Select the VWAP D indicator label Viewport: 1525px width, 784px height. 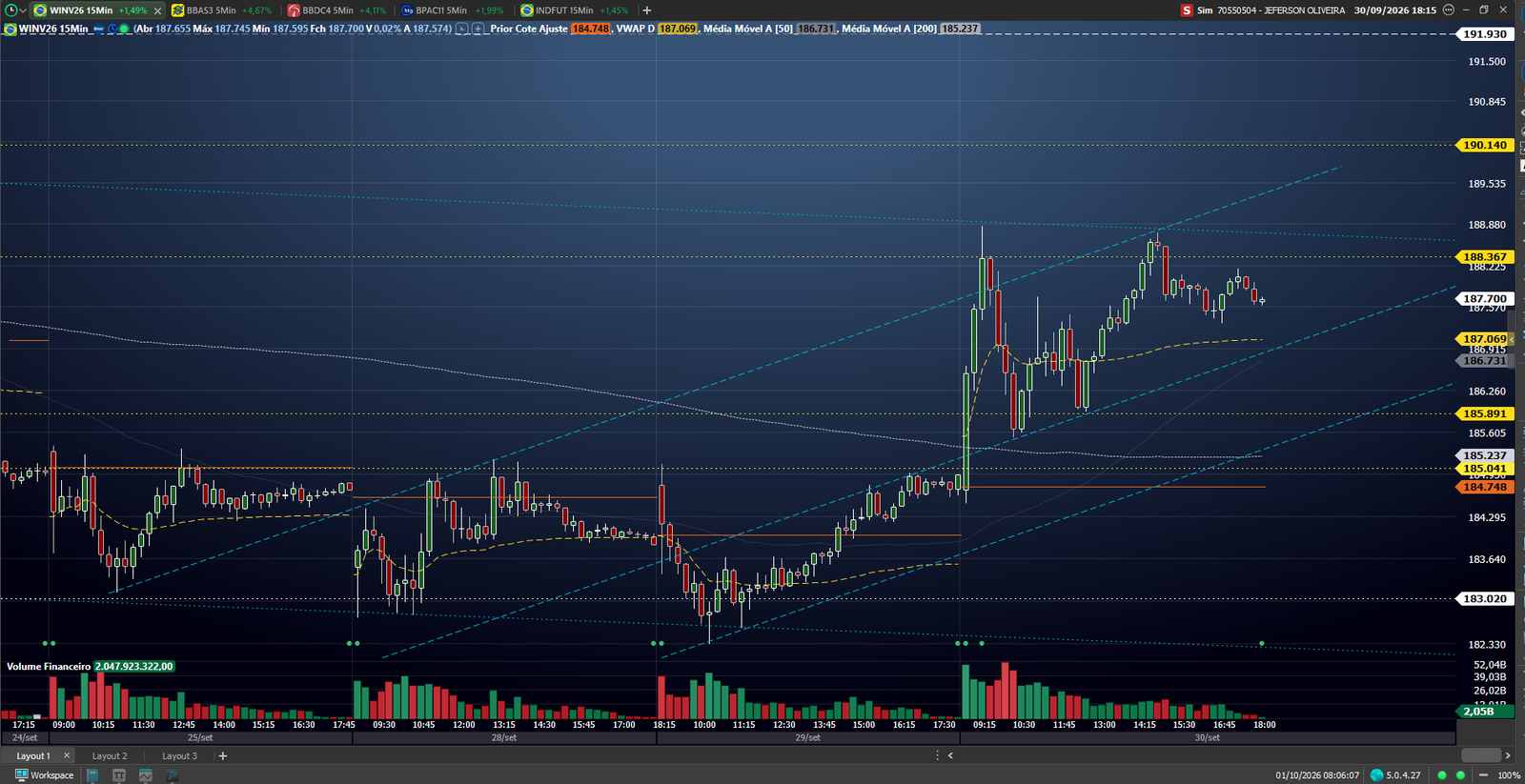point(636,29)
